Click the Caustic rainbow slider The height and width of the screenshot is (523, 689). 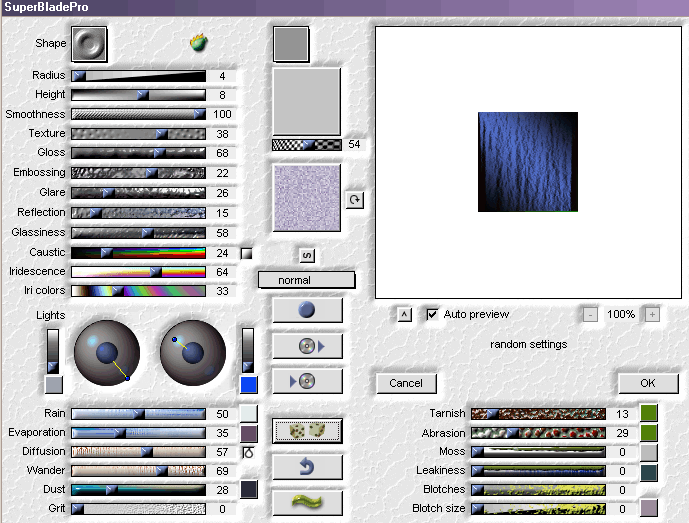click(x=138, y=253)
